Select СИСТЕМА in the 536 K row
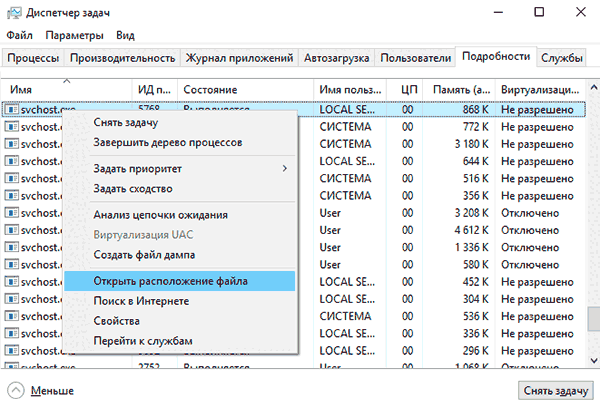The height and width of the screenshot is (408, 600). 345,316
